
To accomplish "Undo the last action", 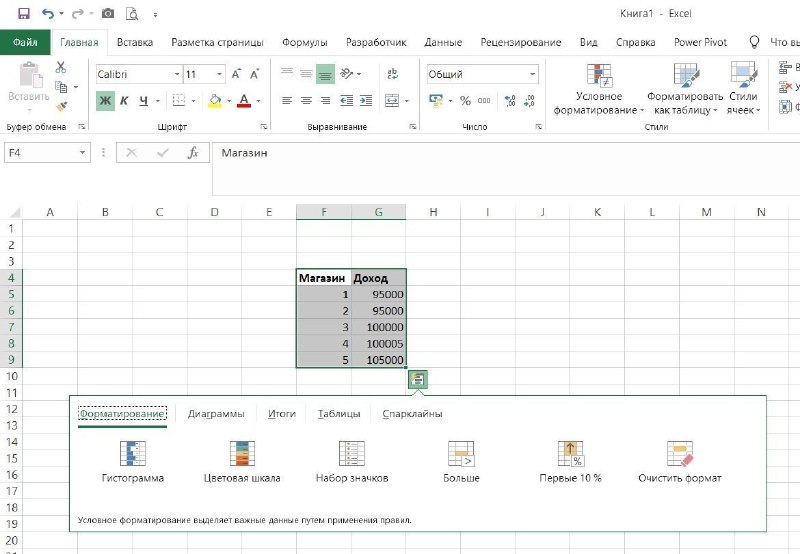I will [48, 14].
